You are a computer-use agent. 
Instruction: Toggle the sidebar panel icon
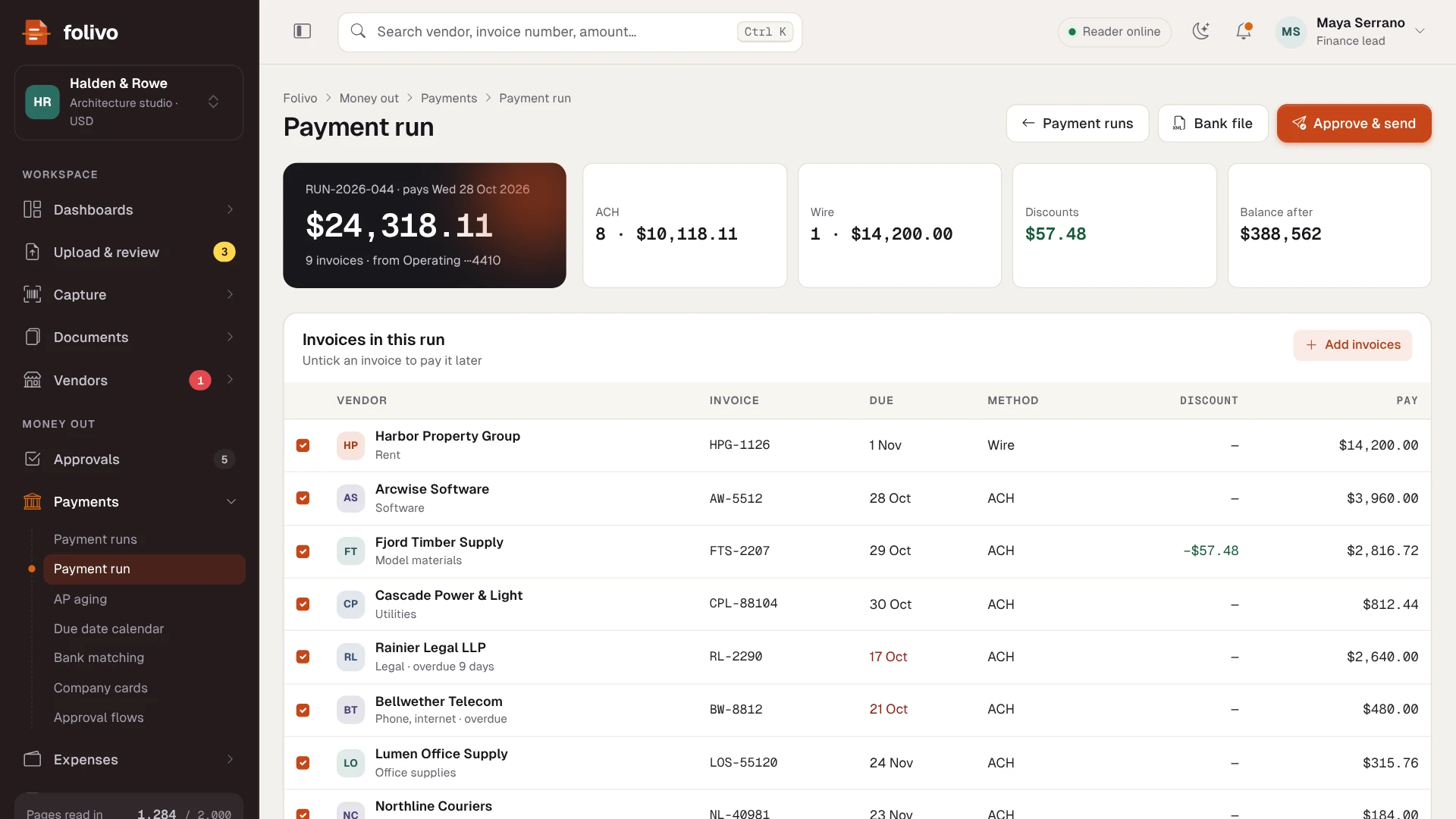pyautogui.click(x=303, y=31)
